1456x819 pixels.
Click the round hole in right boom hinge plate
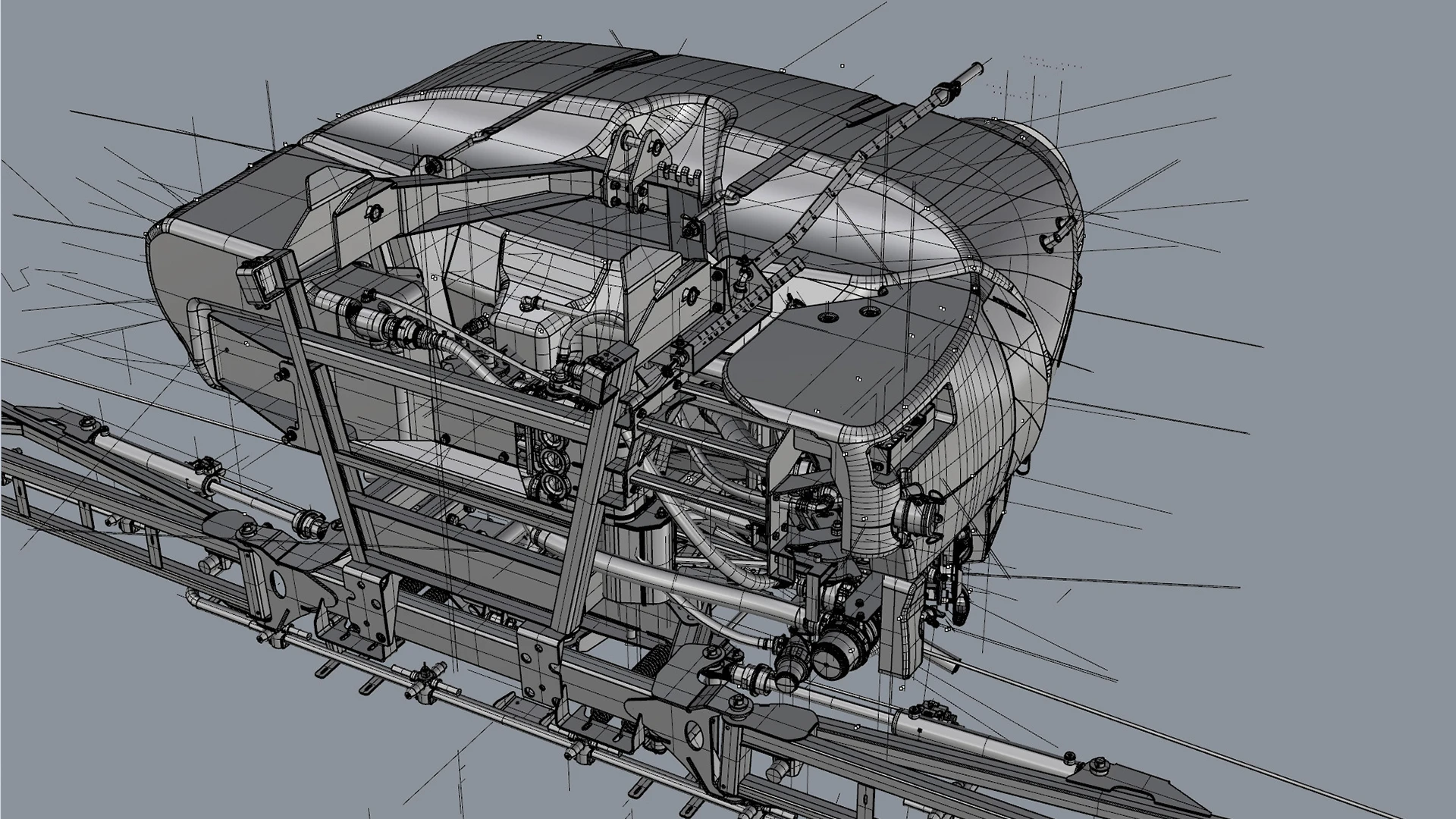[x=695, y=735]
